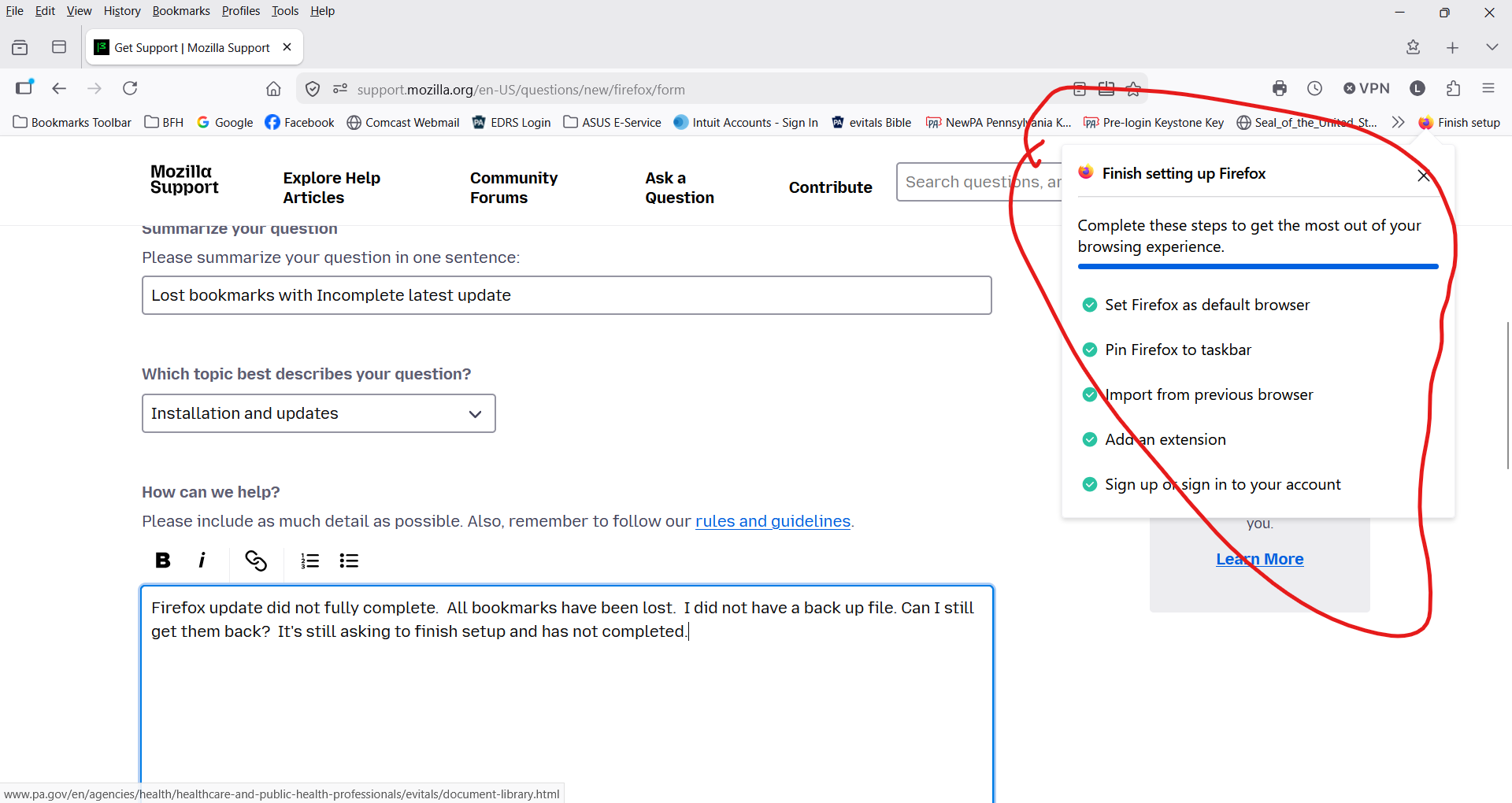Screen dimensions: 1512x803
Task: Open the Bookmarks menu
Action: pyautogui.click(x=180, y=11)
